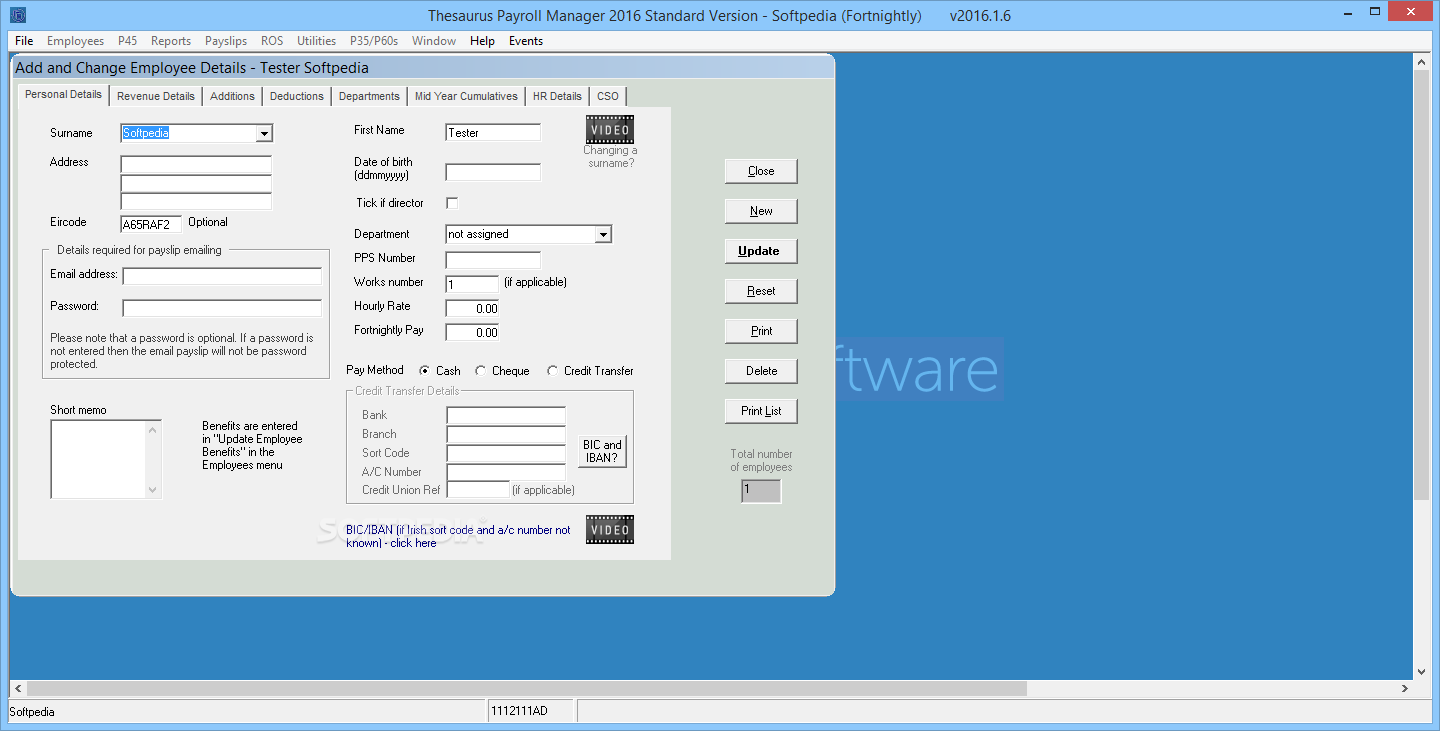This screenshot has height=731, width=1440.
Task: Click the Delete button
Action: point(761,371)
